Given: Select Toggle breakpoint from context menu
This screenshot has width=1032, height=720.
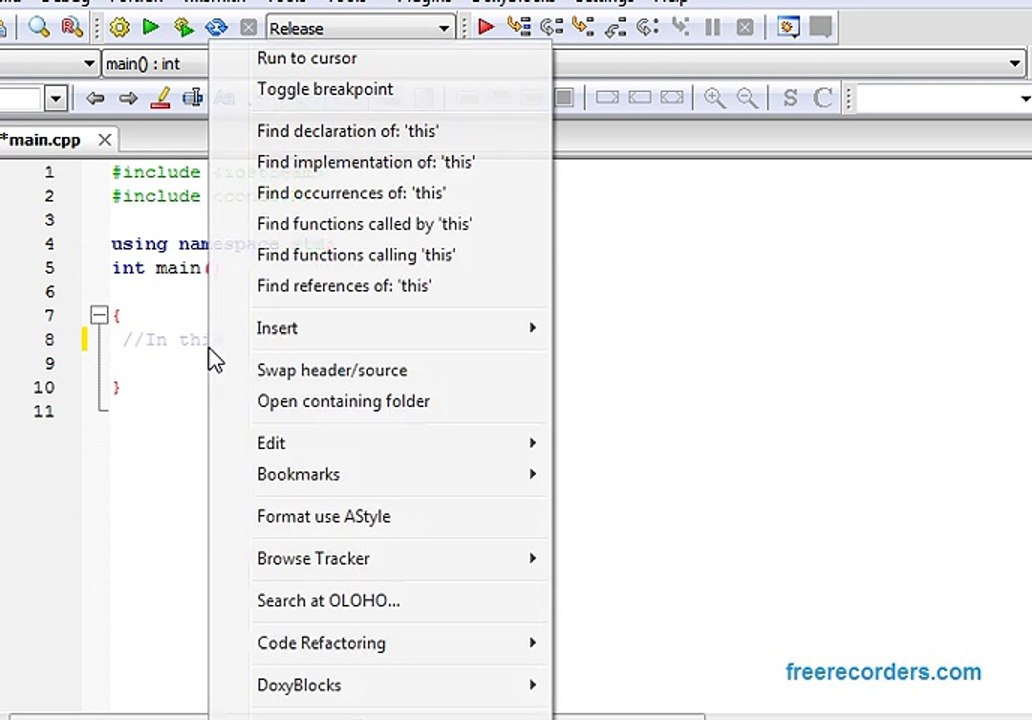Looking at the screenshot, I should click(x=325, y=89).
